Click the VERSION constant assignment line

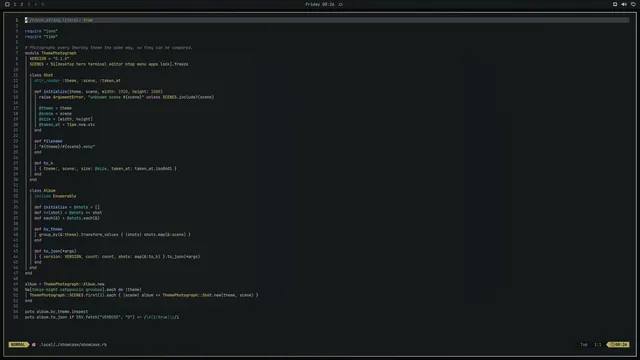click(49, 58)
